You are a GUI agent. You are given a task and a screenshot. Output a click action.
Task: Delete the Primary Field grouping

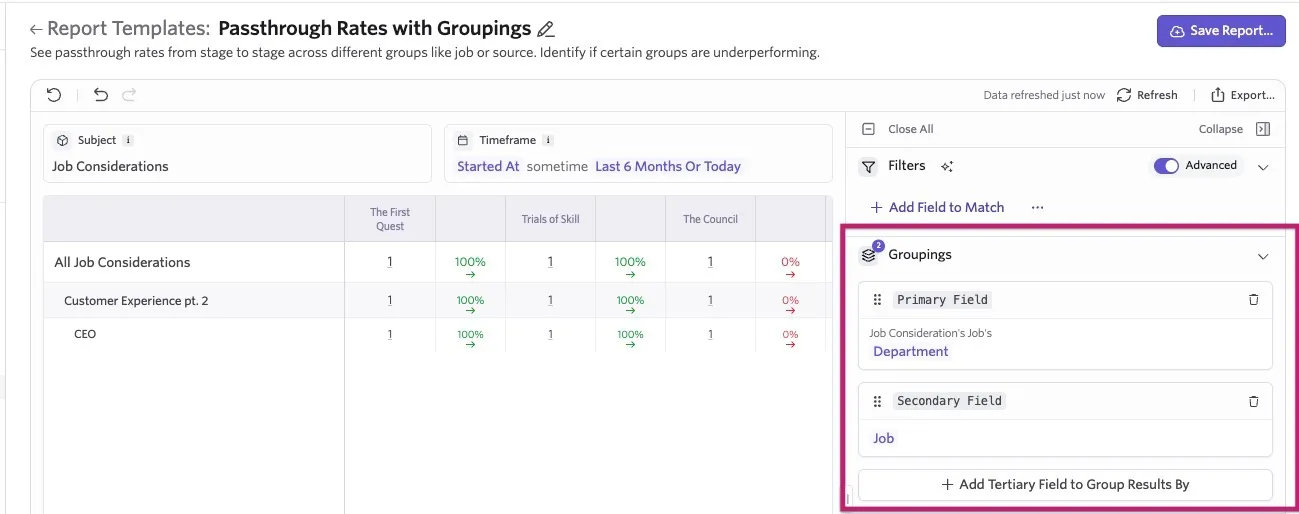1253,300
